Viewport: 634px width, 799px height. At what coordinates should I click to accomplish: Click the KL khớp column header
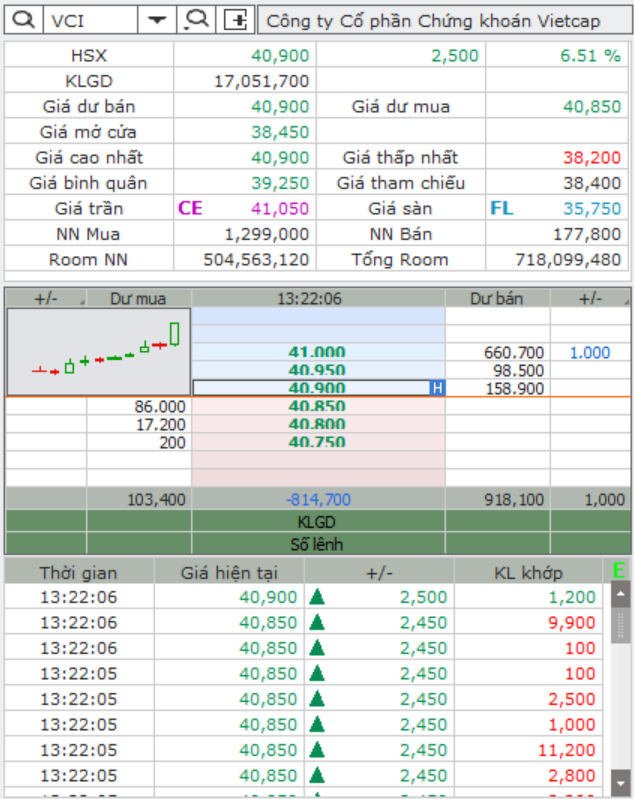[529, 573]
